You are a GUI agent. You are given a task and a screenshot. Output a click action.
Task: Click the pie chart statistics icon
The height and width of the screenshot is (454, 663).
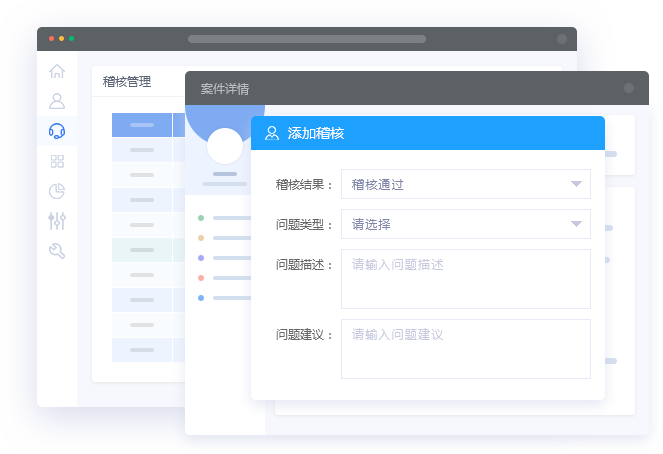click(57, 191)
